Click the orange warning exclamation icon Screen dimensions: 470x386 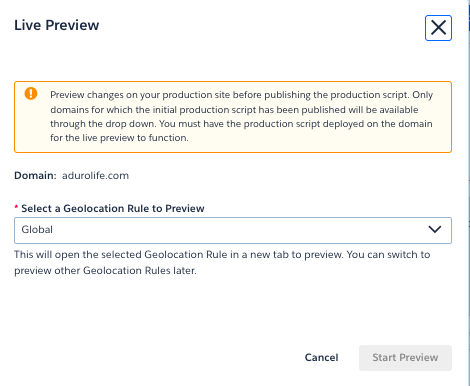pyautogui.click(x=31, y=94)
